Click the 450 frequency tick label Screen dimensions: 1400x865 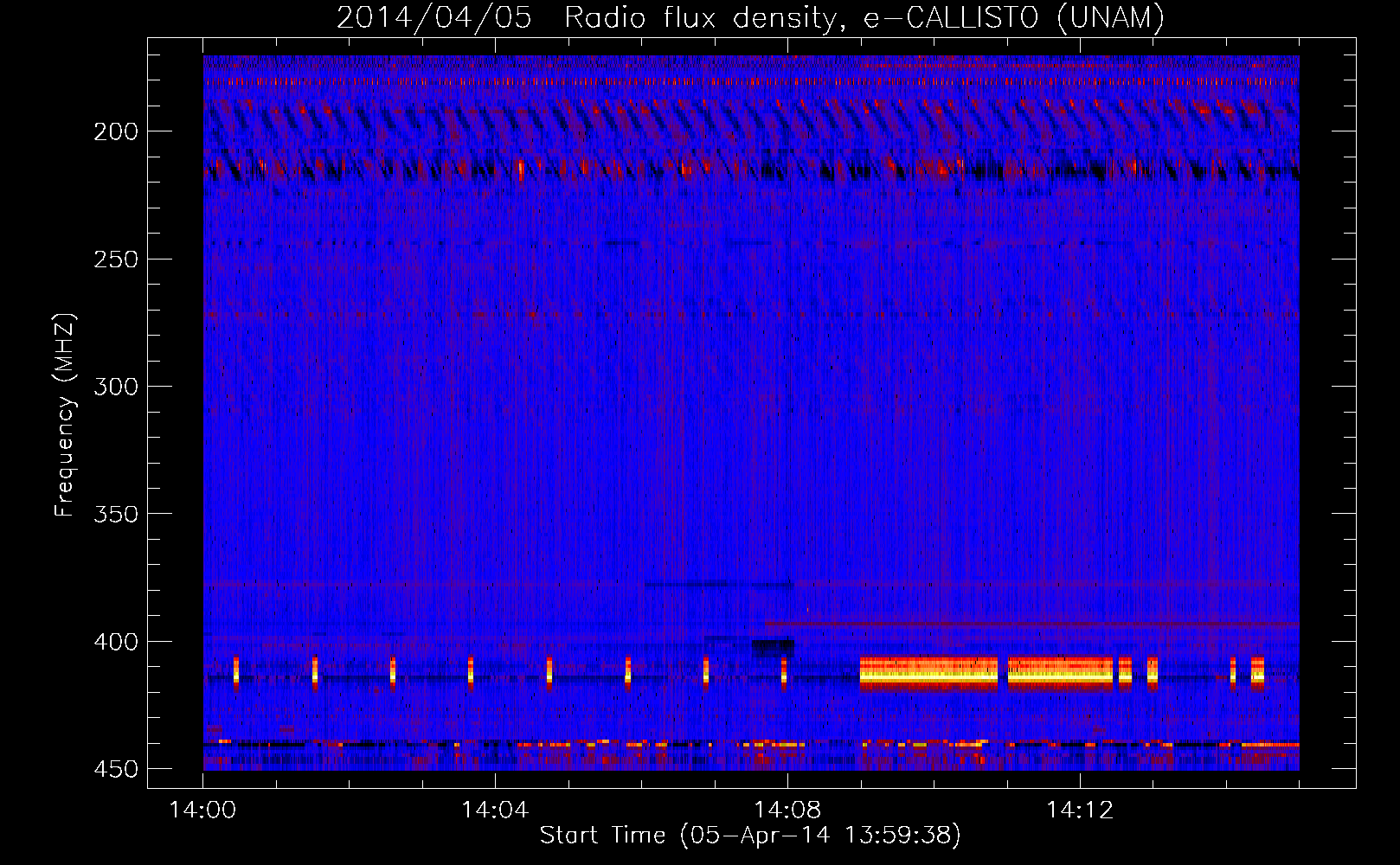point(116,770)
